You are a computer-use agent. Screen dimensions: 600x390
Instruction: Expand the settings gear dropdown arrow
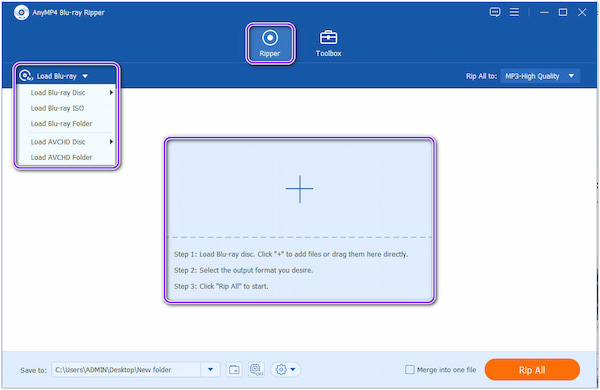pos(293,370)
